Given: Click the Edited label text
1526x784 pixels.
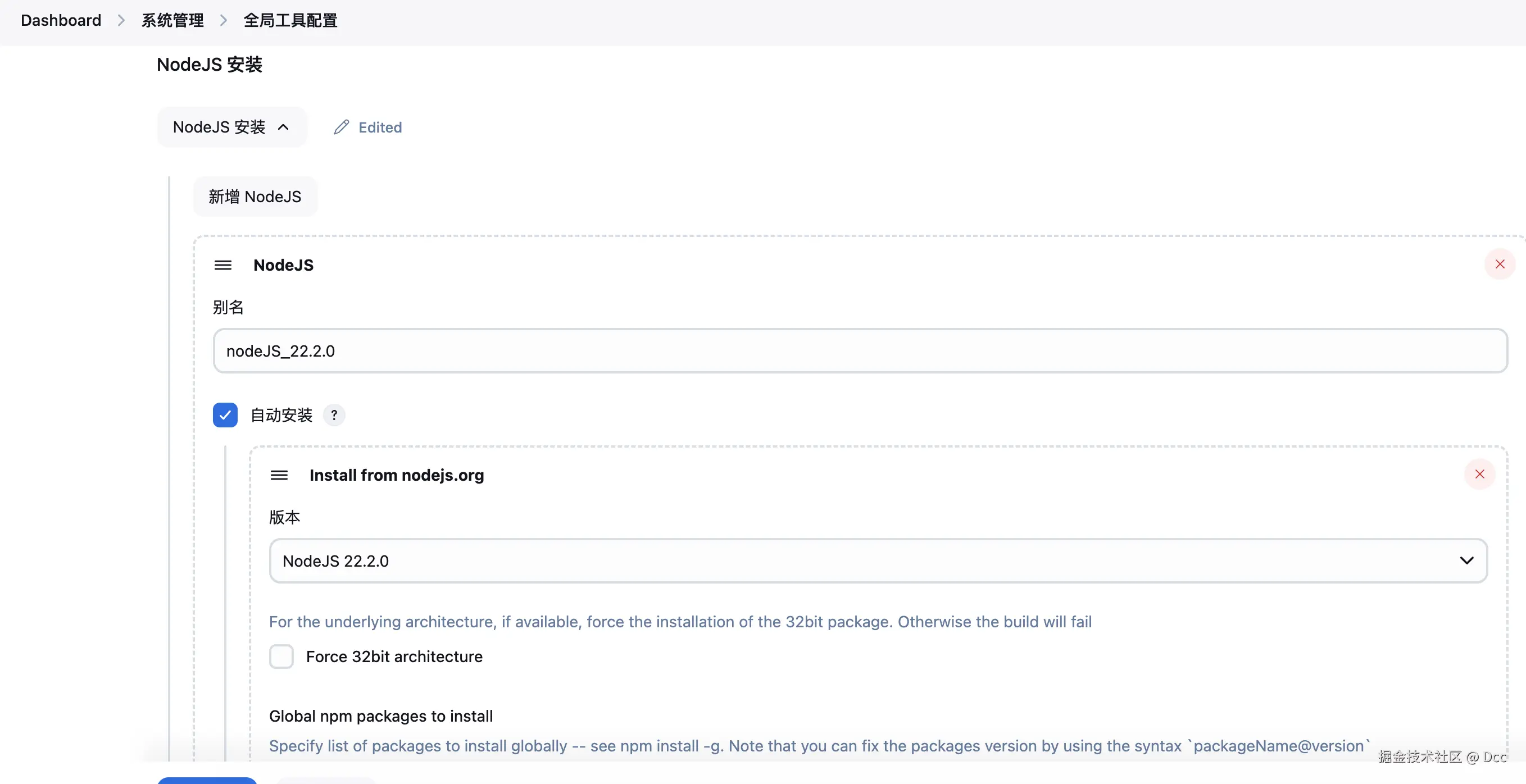Looking at the screenshot, I should (380, 127).
